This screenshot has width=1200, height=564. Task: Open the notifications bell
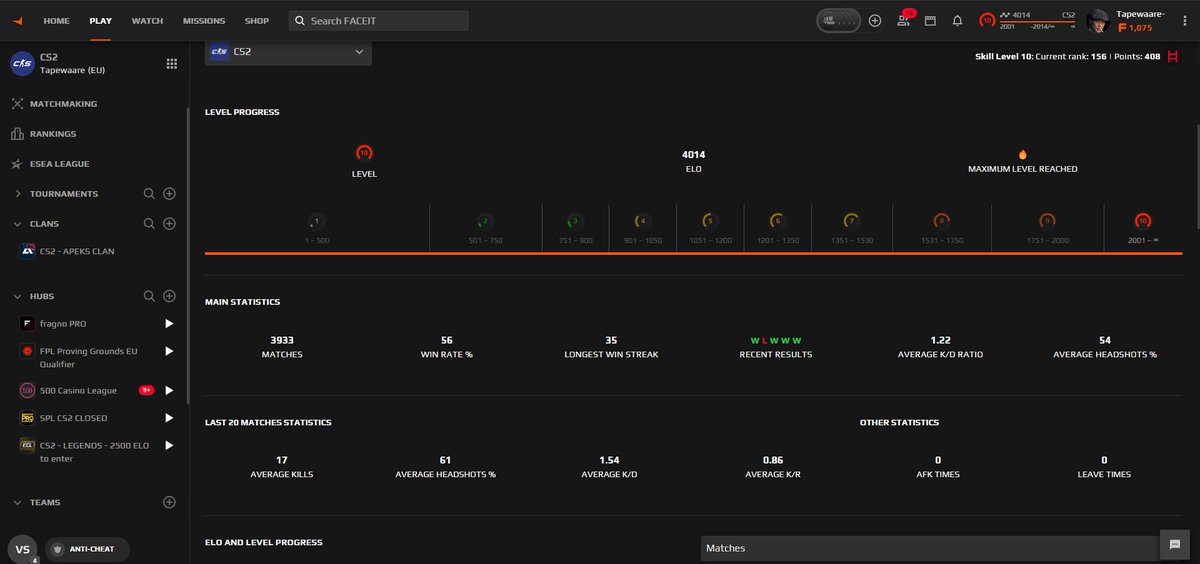click(x=957, y=20)
